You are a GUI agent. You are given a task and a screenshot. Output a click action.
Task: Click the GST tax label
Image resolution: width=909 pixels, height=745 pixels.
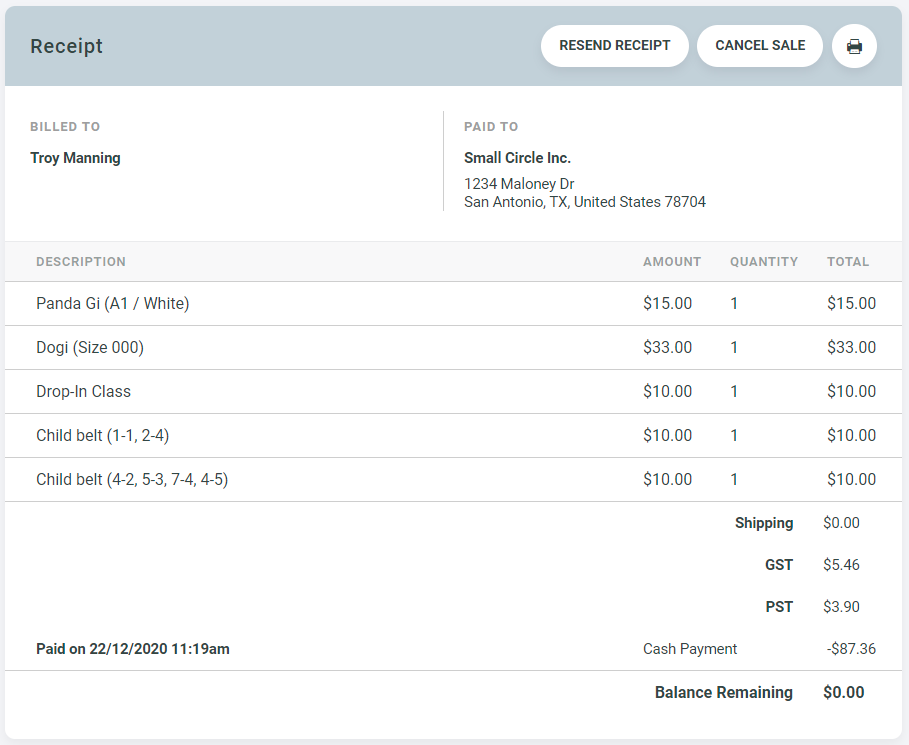click(778, 565)
